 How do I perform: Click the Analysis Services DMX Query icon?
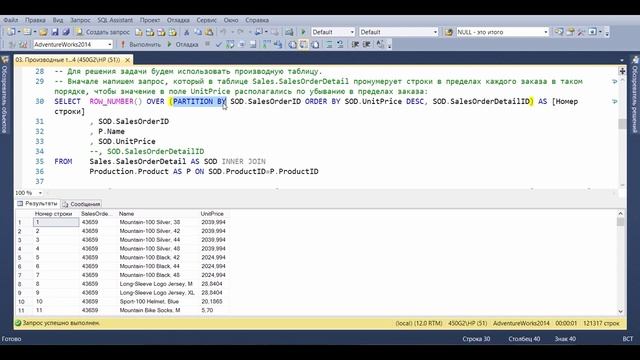(161, 32)
